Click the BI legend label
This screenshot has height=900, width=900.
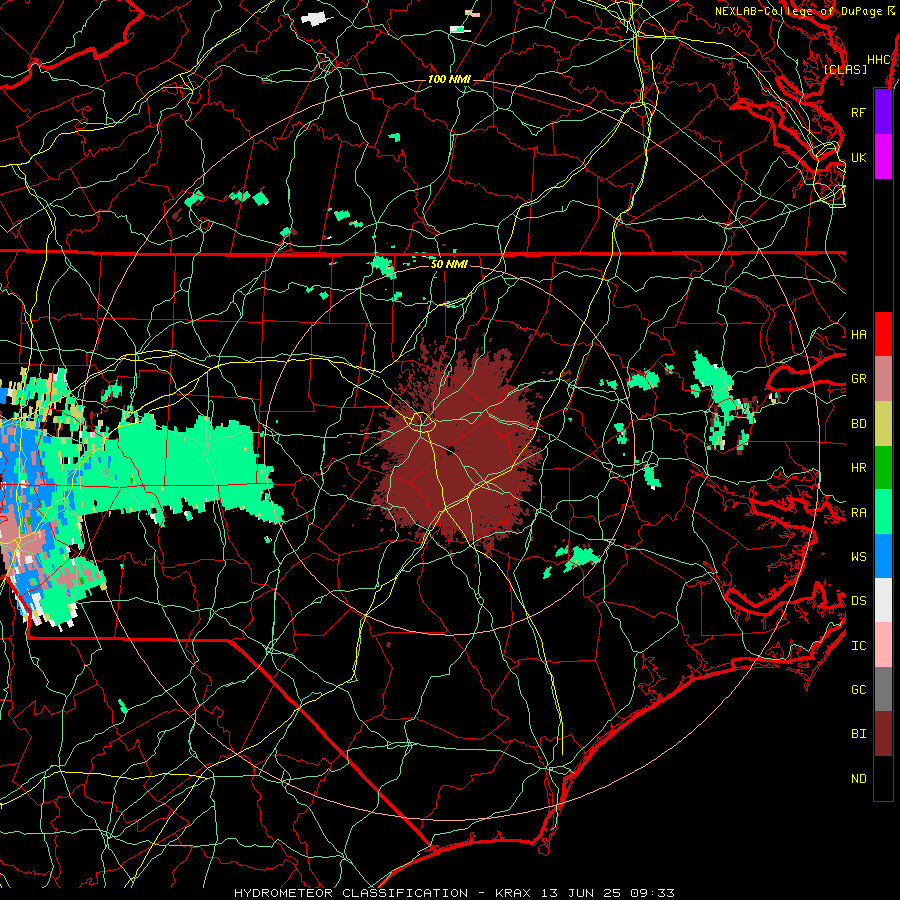click(x=859, y=734)
